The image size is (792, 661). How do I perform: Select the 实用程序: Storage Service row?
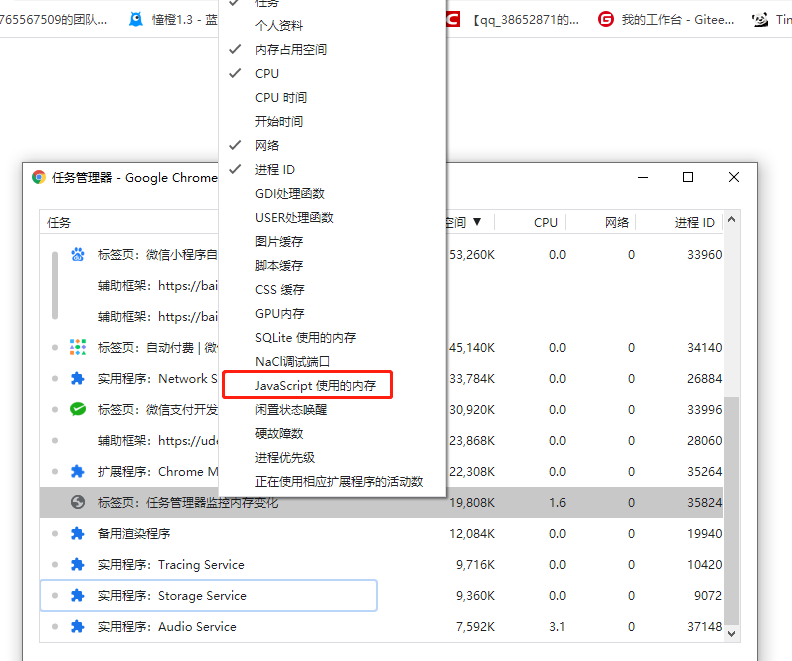[x=381, y=595]
